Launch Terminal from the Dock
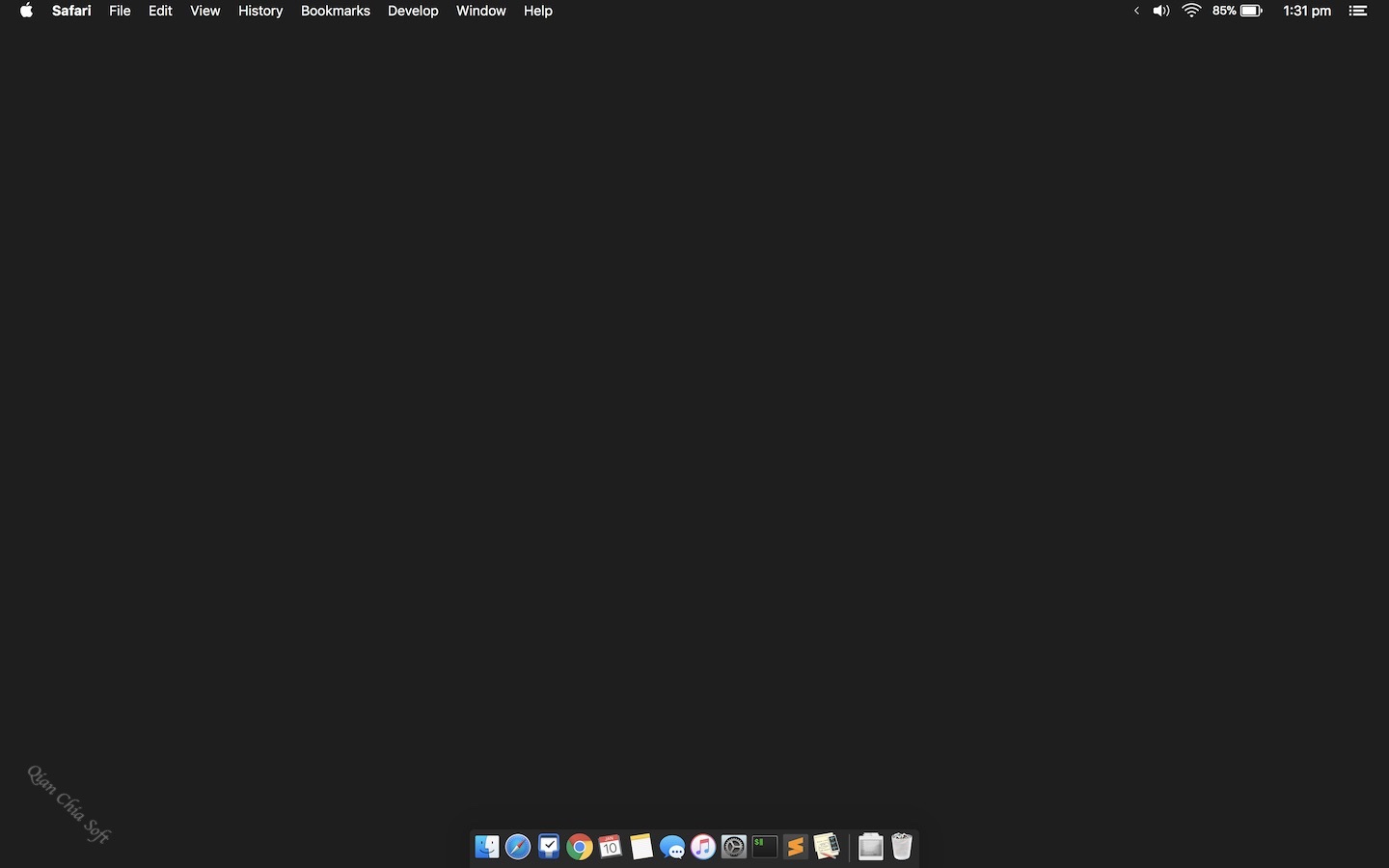This screenshot has height=868, width=1389. [x=765, y=847]
